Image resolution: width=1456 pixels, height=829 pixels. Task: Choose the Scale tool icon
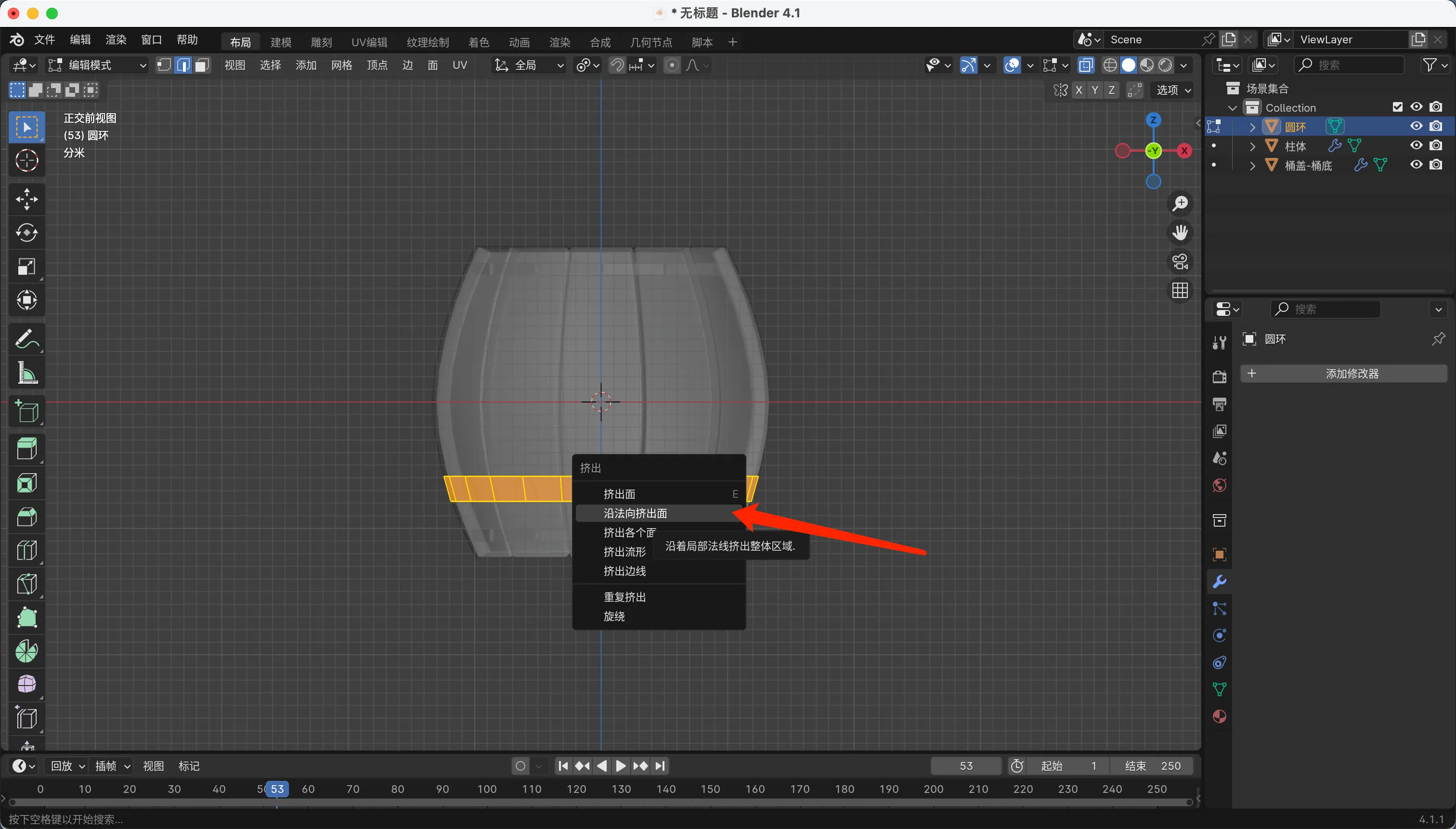(x=27, y=267)
